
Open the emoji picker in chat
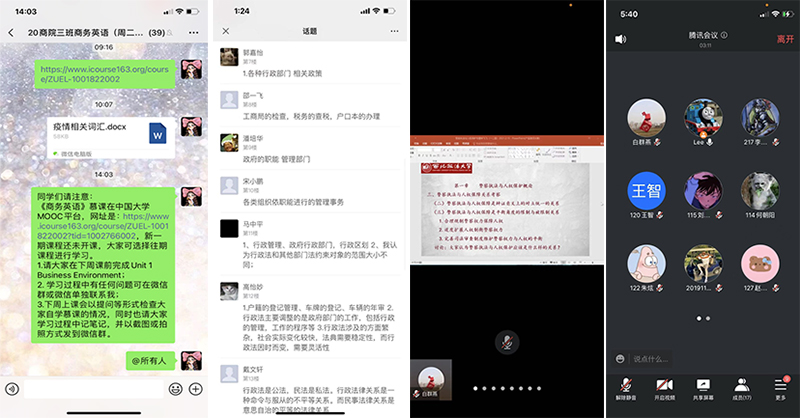tap(175, 387)
